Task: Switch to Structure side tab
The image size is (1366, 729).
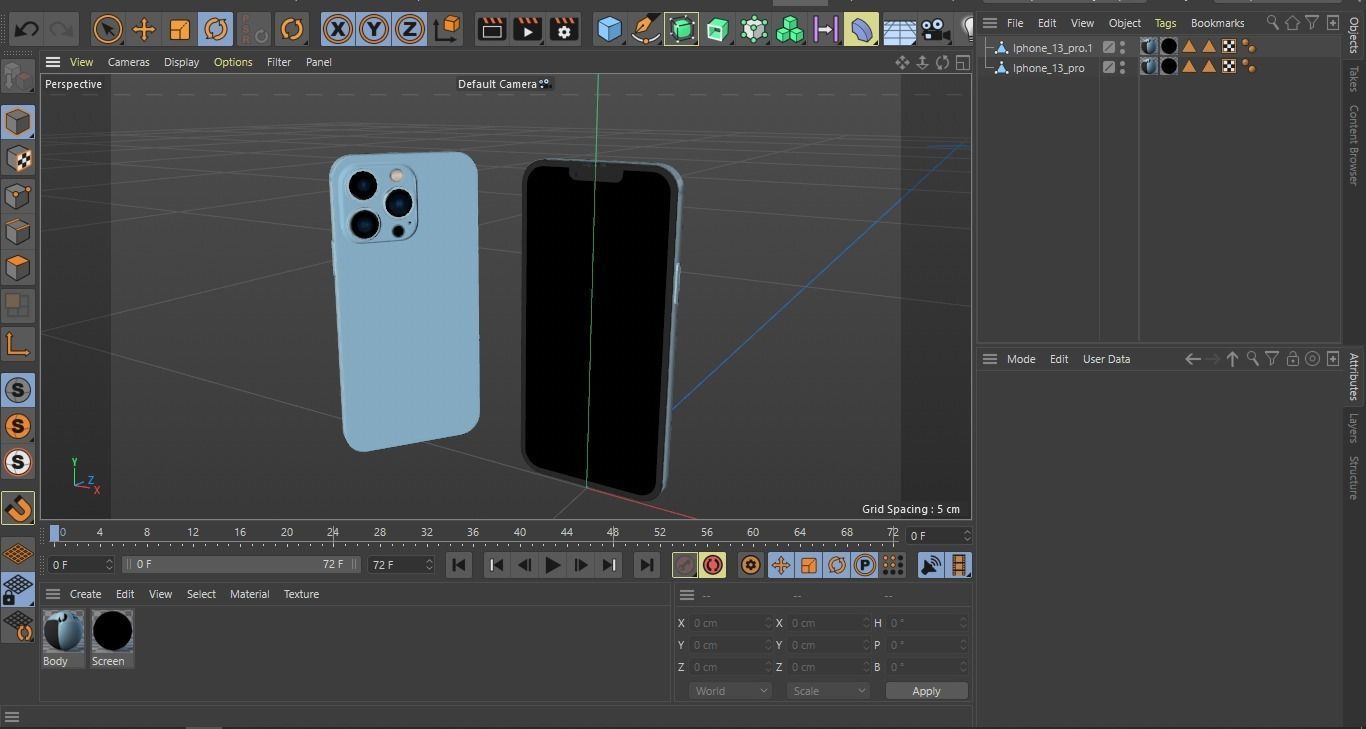Action: [1354, 478]
